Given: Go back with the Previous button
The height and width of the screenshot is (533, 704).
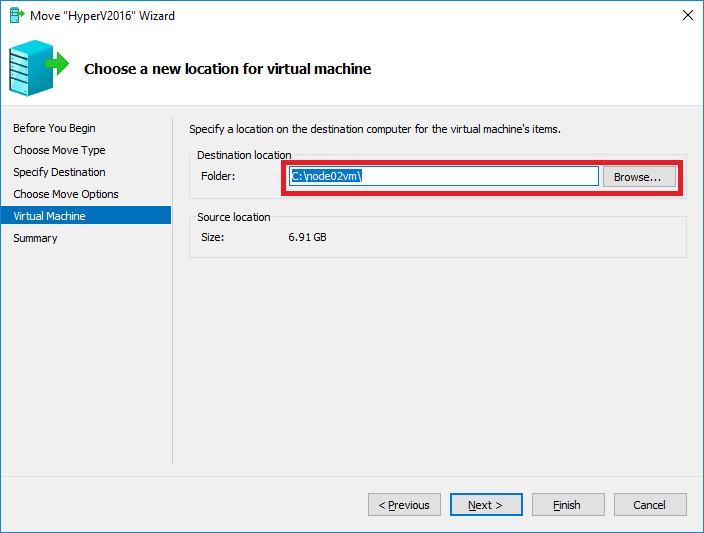Looking at the screenshot, I should point(404,505).
